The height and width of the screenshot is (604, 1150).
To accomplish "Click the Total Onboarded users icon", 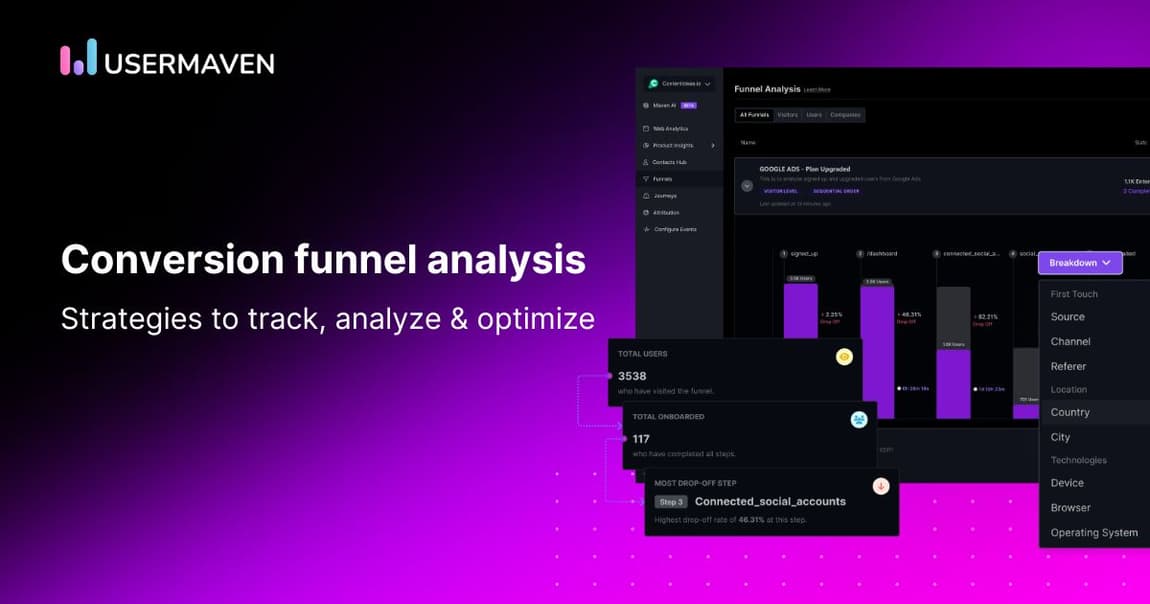I will click(858, 420).
